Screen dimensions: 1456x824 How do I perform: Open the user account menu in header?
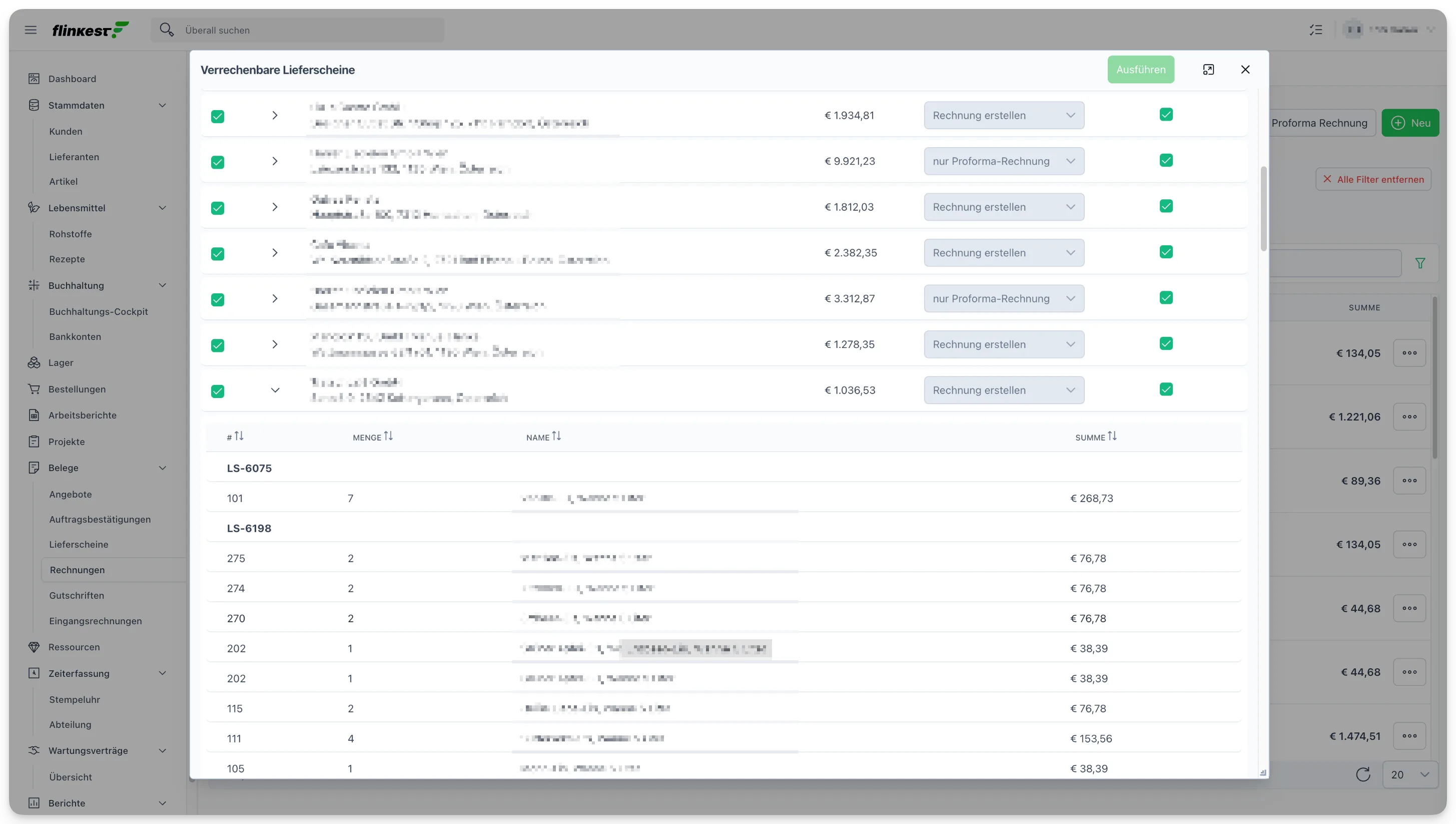(1389, 30)
